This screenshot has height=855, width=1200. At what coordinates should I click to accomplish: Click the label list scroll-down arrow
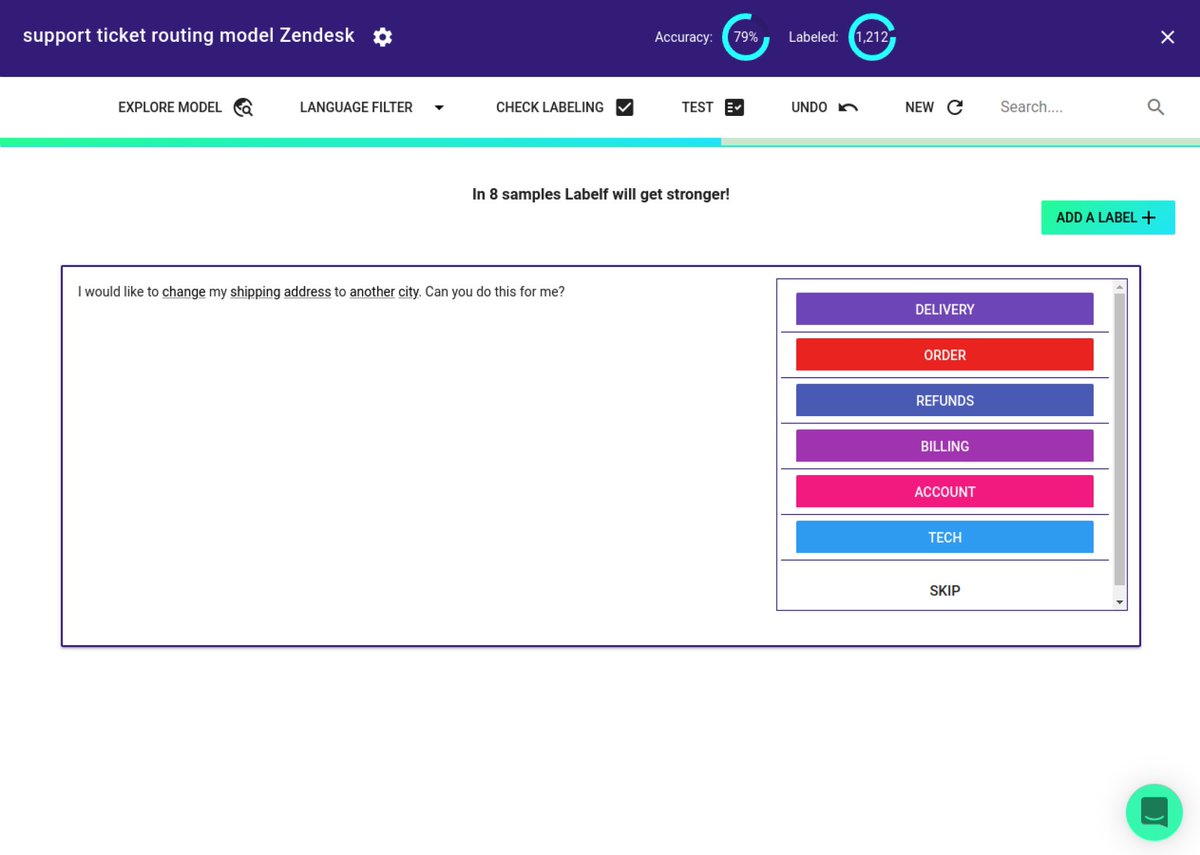coord(1119,602)
